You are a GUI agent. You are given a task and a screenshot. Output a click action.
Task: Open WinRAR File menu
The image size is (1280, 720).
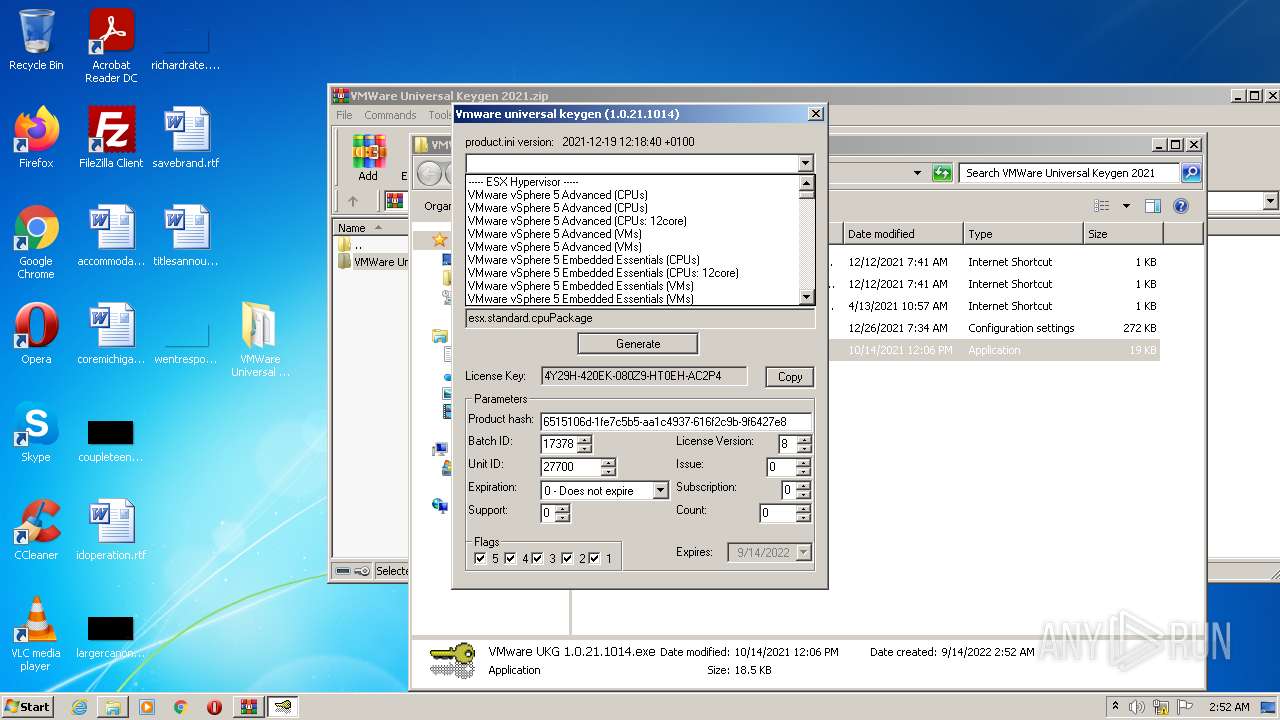coord(344,115)
